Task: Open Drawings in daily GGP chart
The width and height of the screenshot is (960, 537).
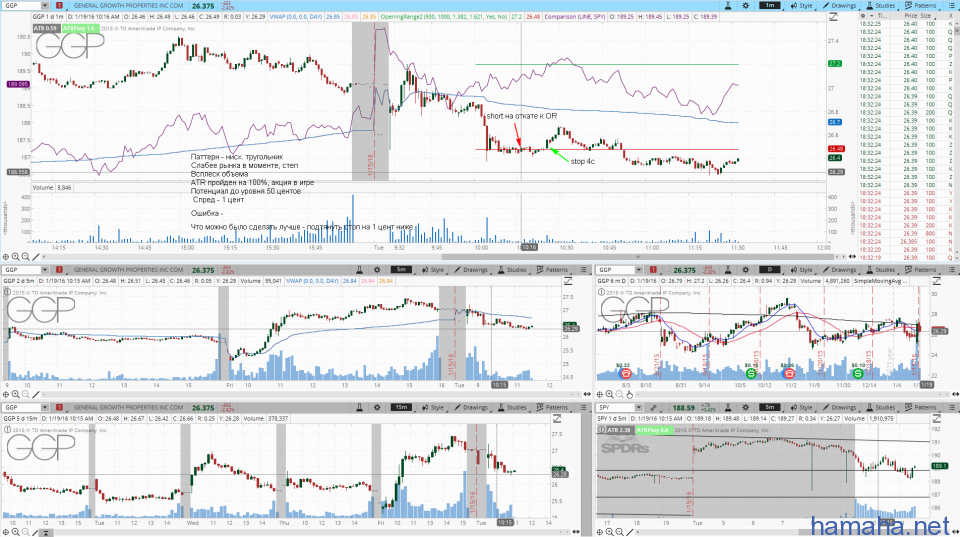Action: click(839, 269)
